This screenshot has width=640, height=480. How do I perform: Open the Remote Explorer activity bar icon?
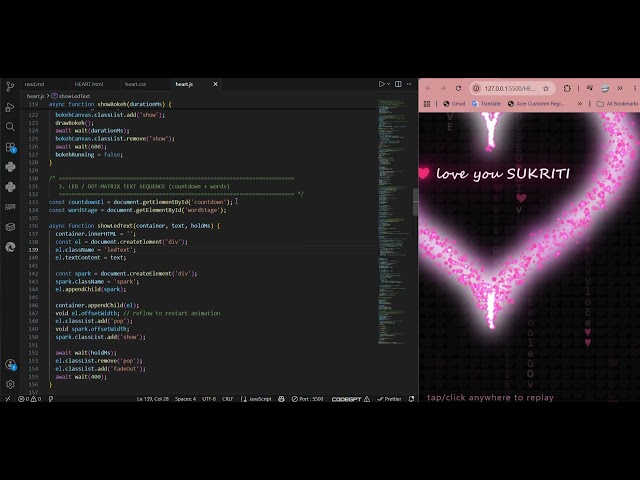pos(10,207)
